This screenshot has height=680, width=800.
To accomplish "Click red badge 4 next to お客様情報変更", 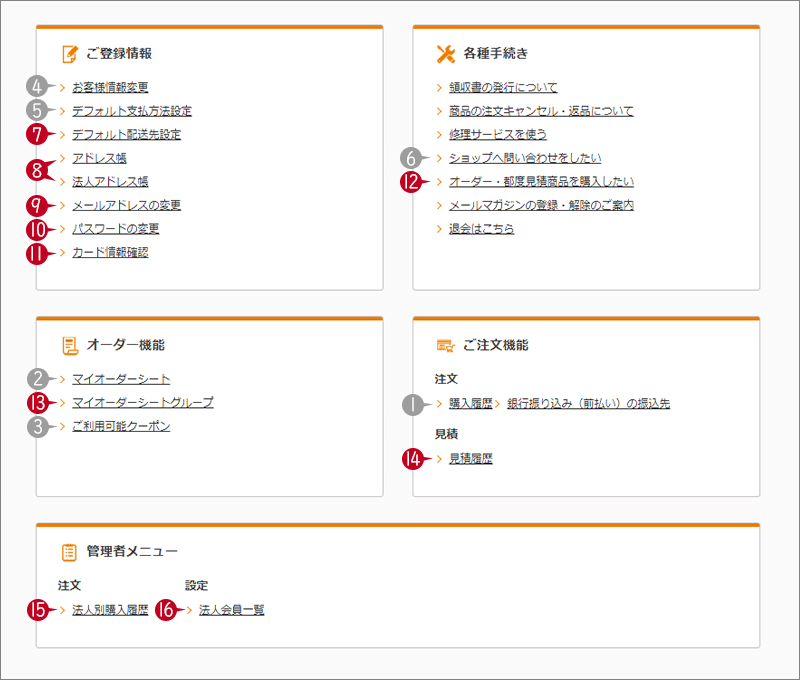I will (38, 86).
